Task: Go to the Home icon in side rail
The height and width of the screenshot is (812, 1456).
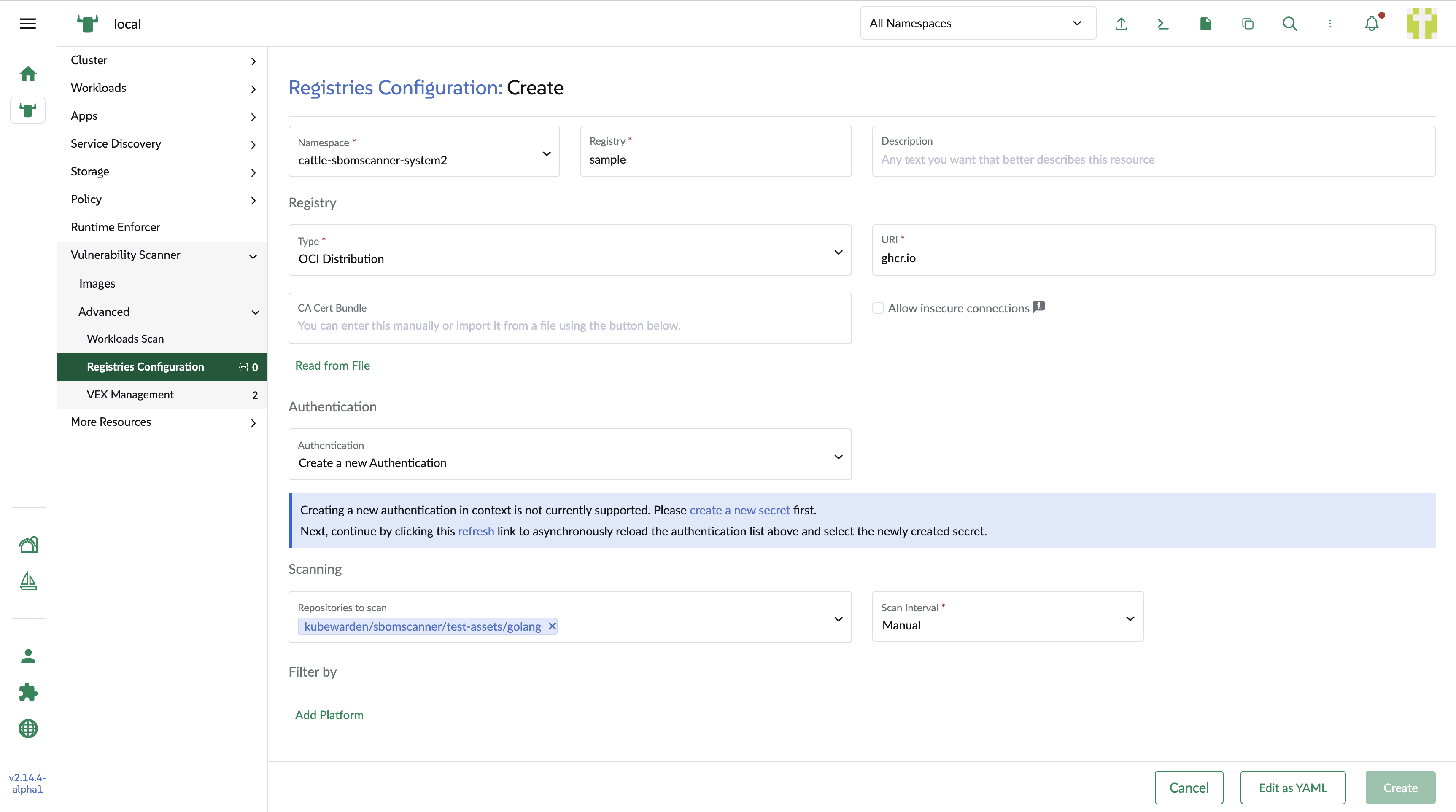Action: click(x=28, y=73)
